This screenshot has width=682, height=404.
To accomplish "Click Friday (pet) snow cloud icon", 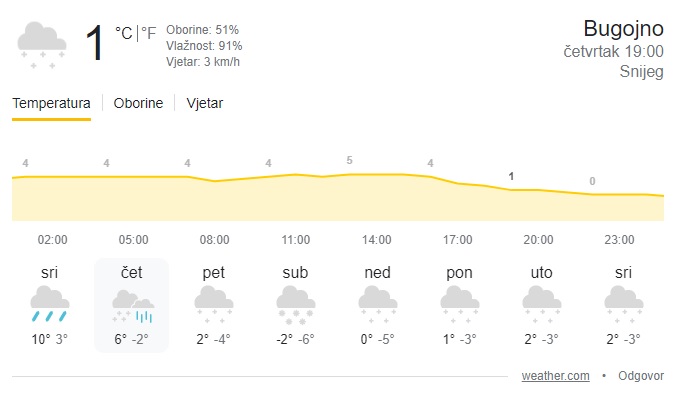I will coord(213,303).
